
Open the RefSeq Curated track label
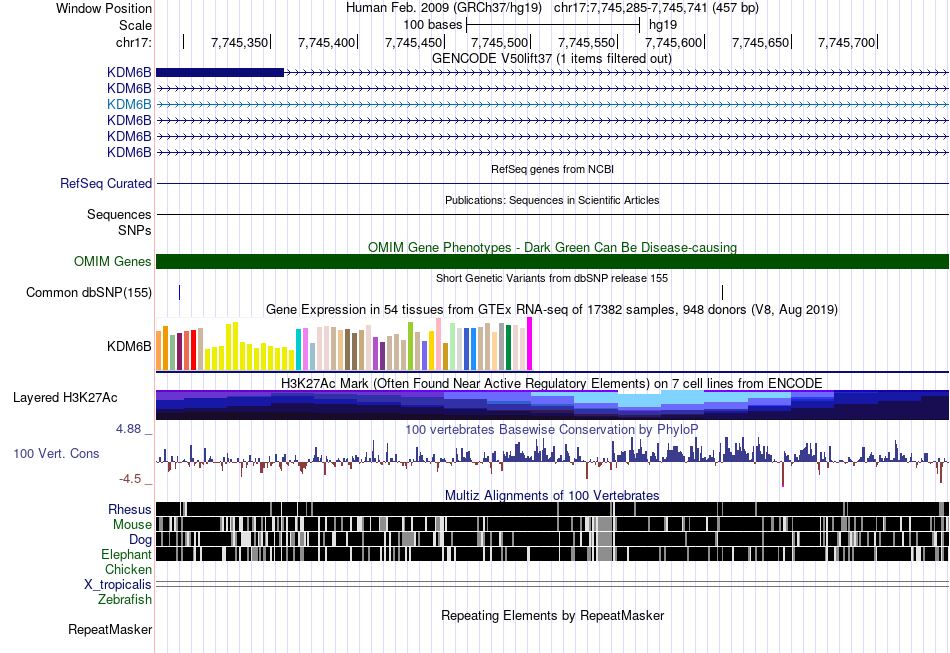click(106, 184)
